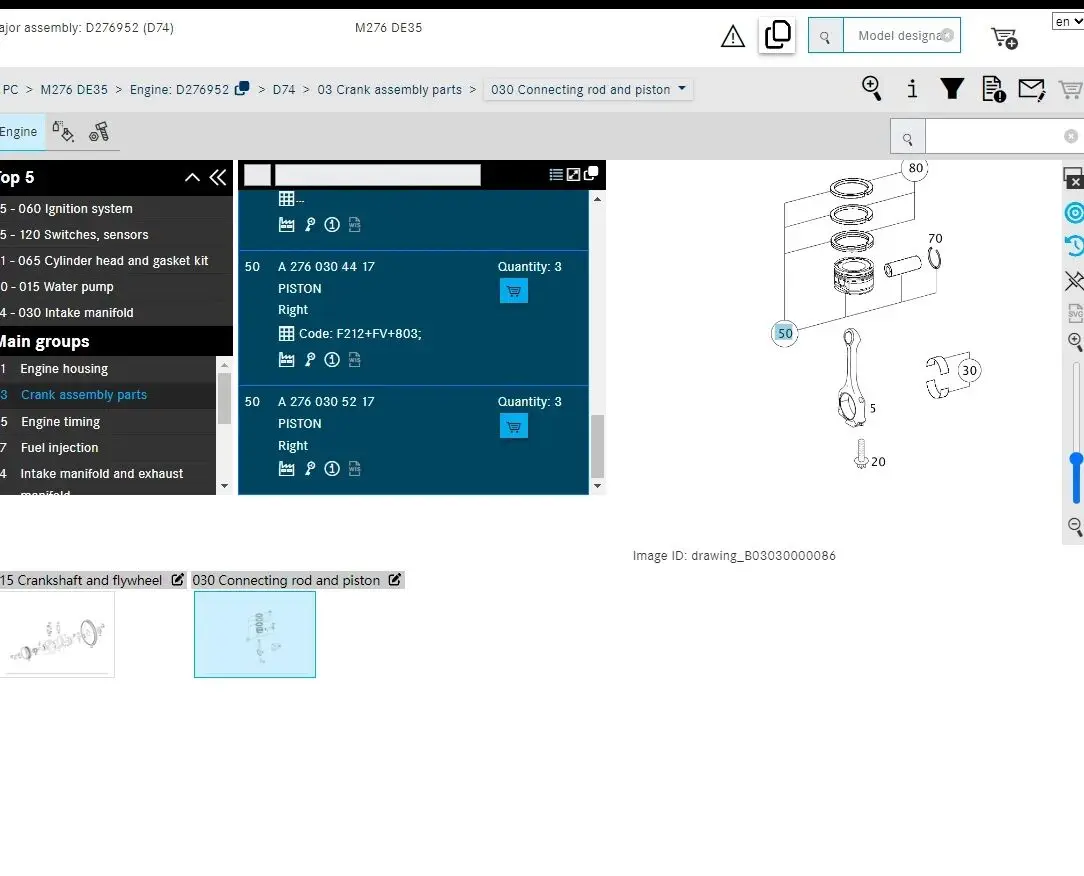This screenshot has height=876, width=1084.
Task: Toggle list view icon in parts panel
Action: pyautogui.click(x=556, y=175)
